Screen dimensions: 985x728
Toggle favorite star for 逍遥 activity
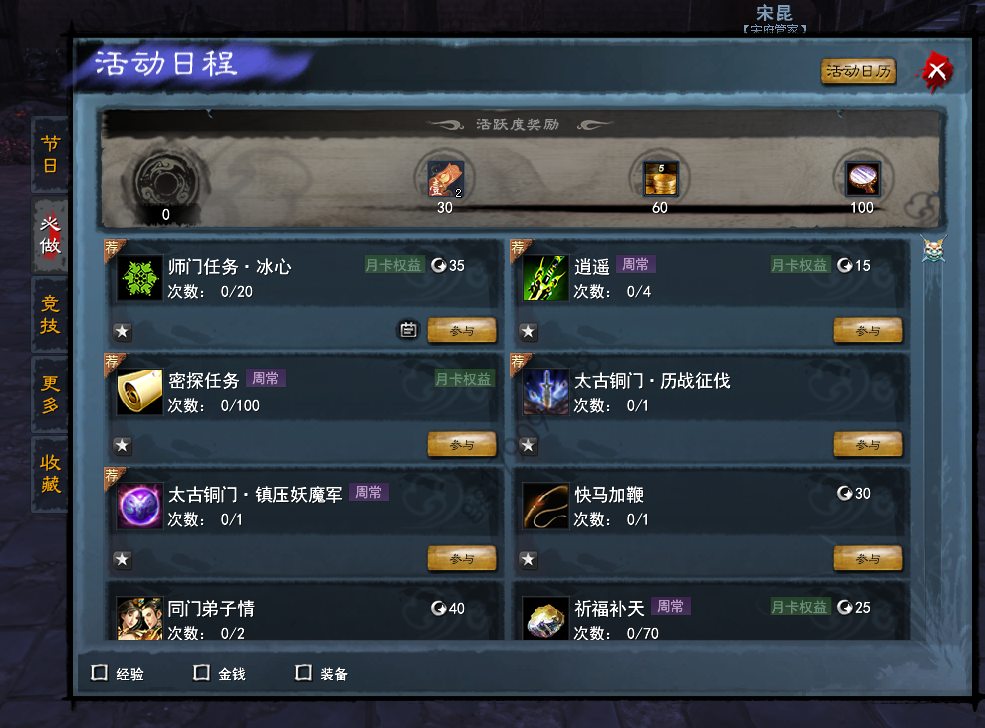tap(528, 331)
